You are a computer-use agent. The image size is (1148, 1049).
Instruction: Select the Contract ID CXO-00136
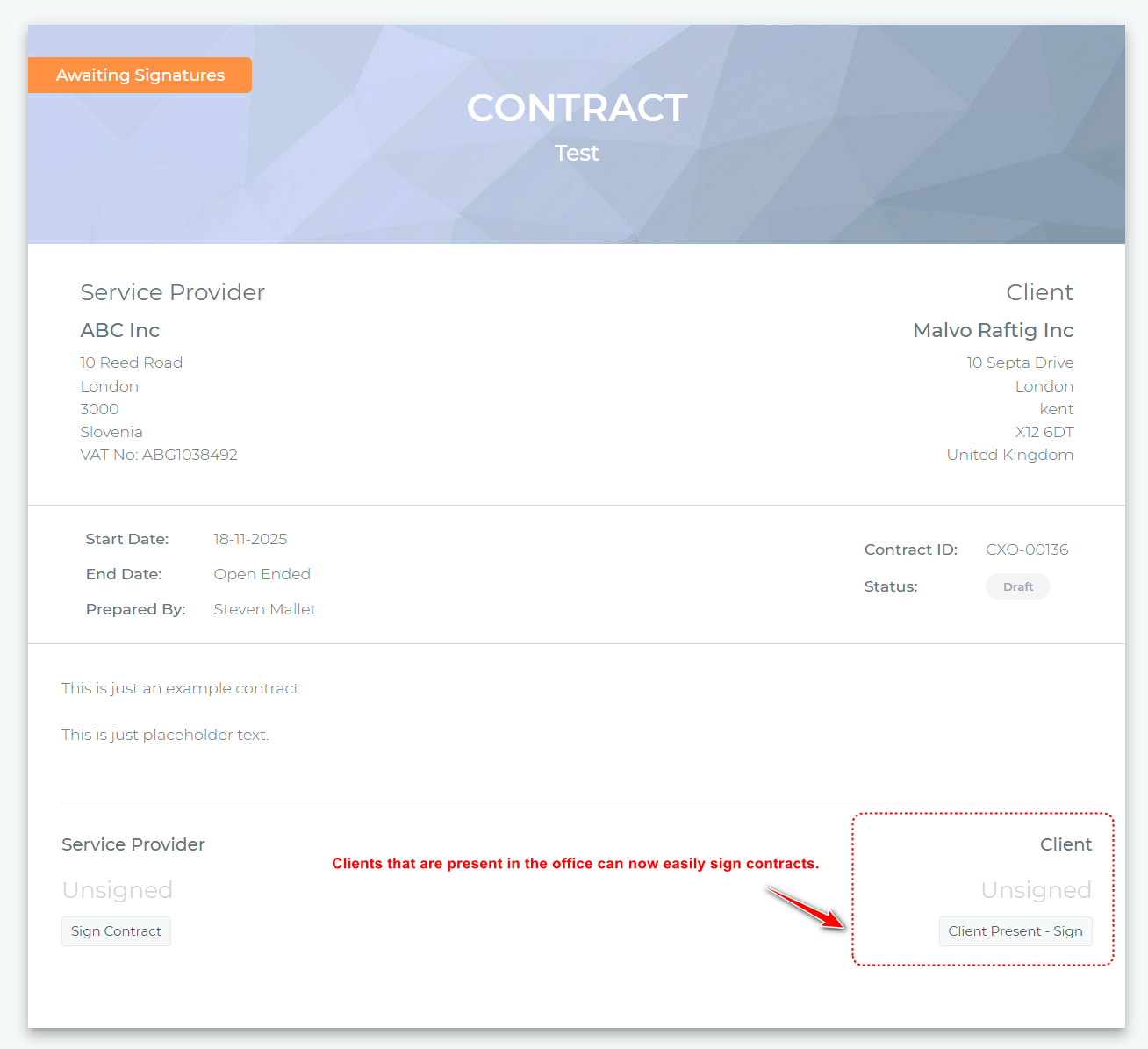1027,549
